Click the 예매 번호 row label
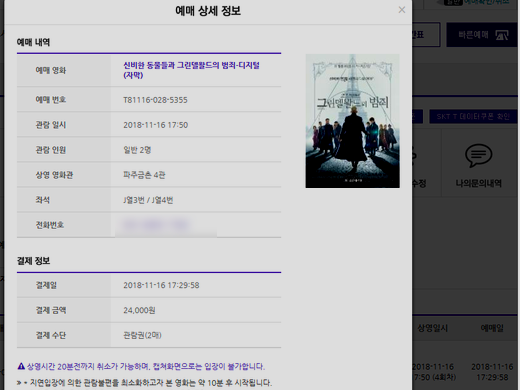 tap(51, 100)
